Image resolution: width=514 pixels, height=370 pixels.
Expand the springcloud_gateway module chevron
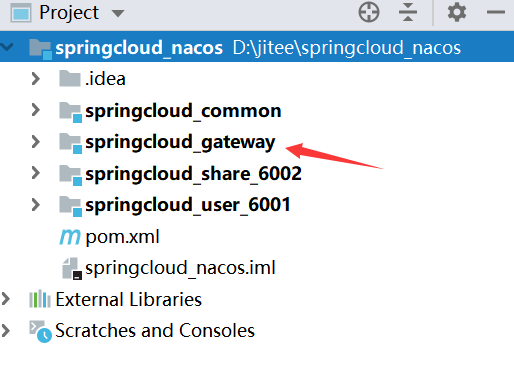35,142
